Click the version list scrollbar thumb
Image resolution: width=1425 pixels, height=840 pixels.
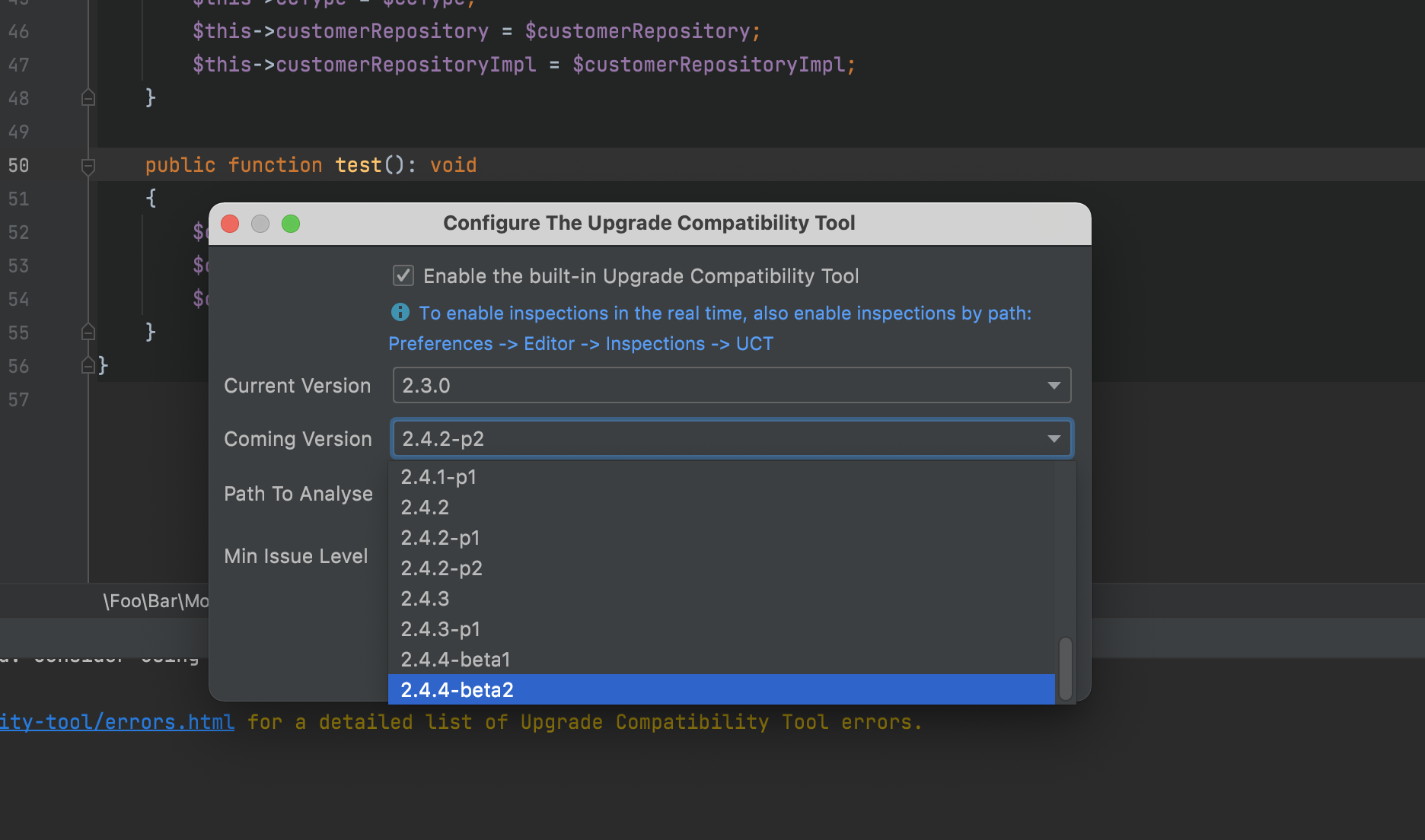coord(1065,668)
